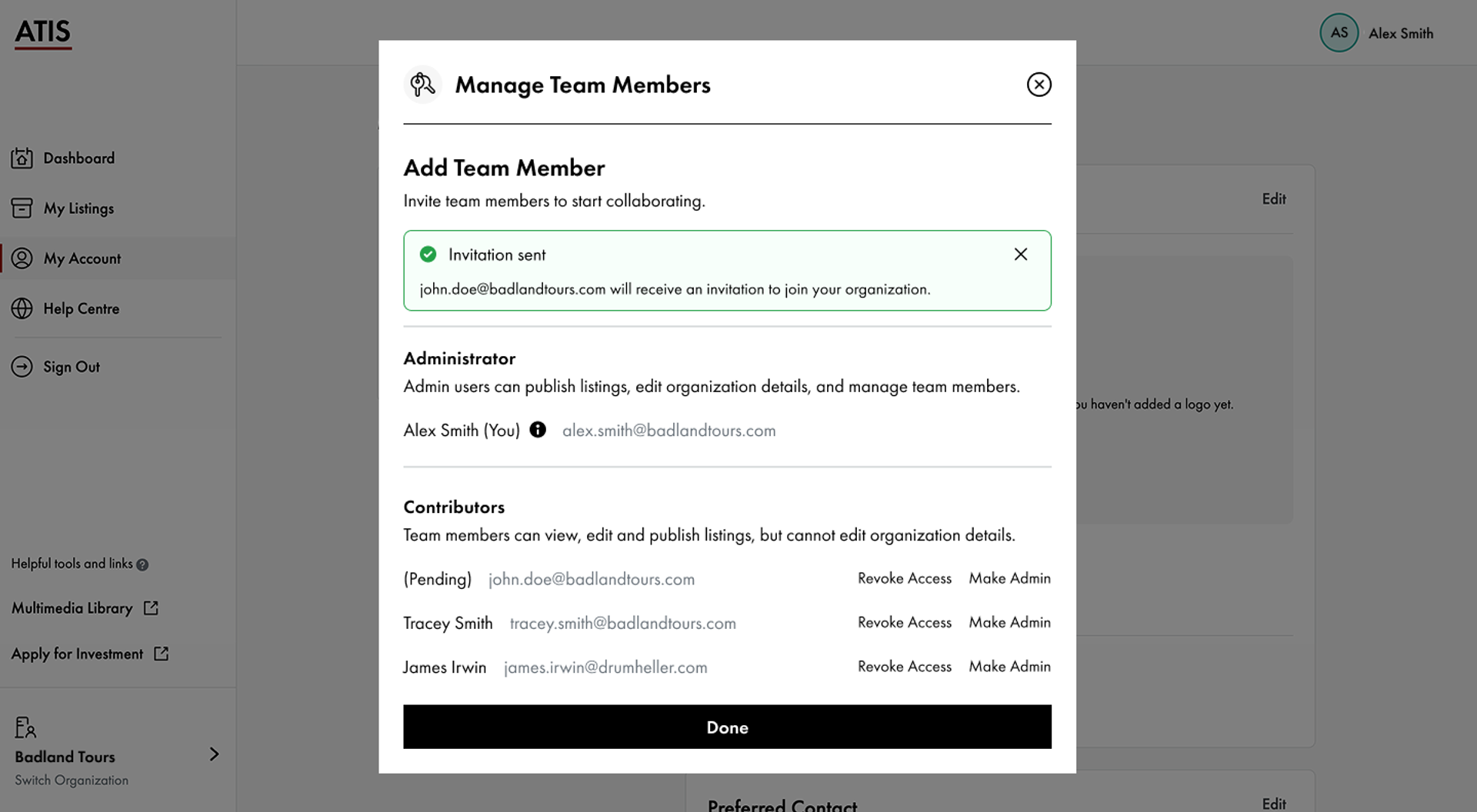Viewport: 1477px width, 812px height.
Task: Choose Sign Out from the sidebar
Action: point(72,367)
